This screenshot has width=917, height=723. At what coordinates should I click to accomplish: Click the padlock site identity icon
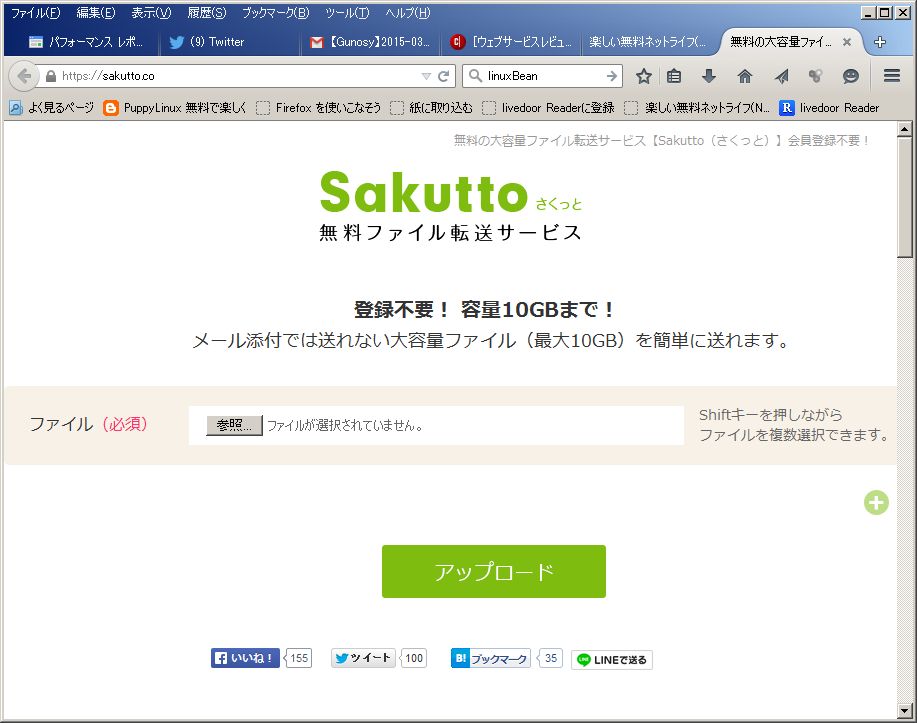click(51, 76)
